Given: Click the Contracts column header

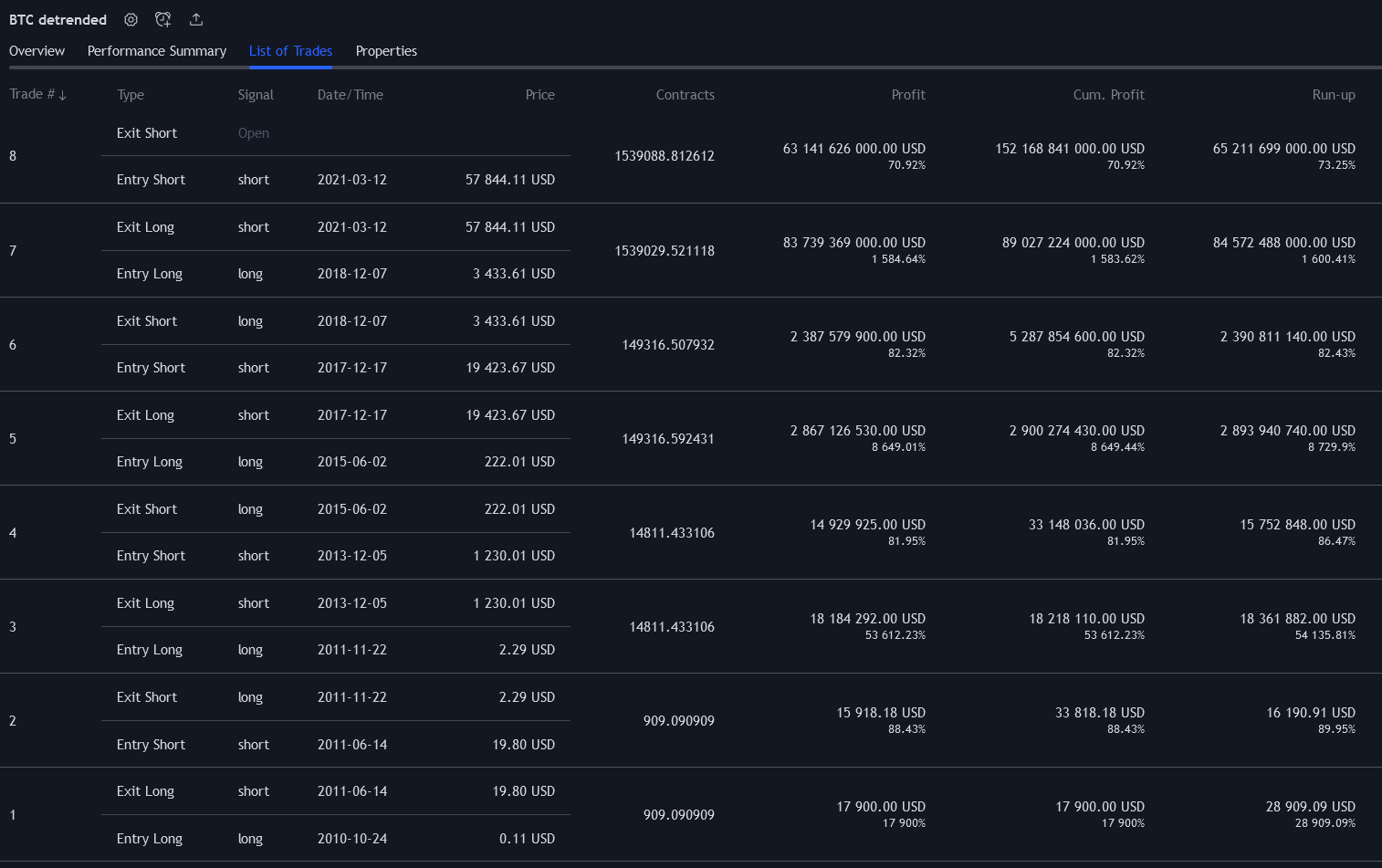Looking at the screenshot, I should click(685, 95).
